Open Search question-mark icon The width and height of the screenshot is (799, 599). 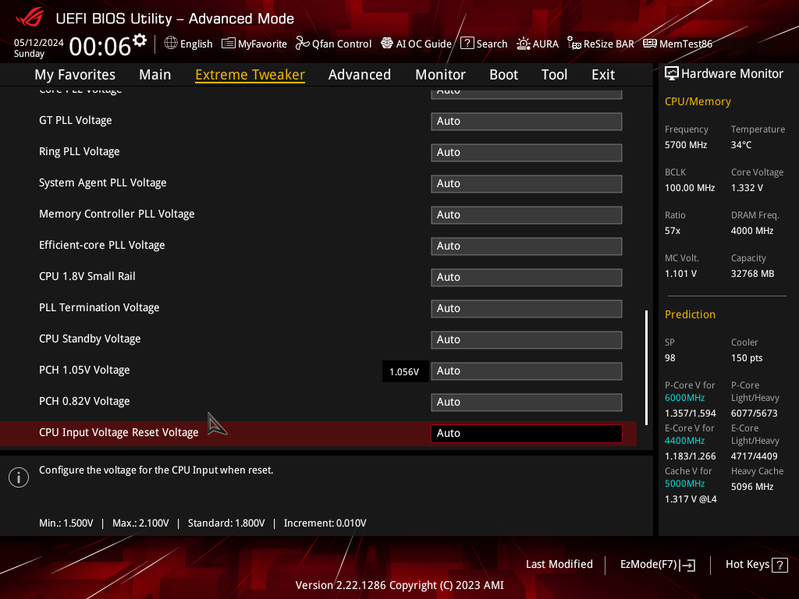point(467,43)
